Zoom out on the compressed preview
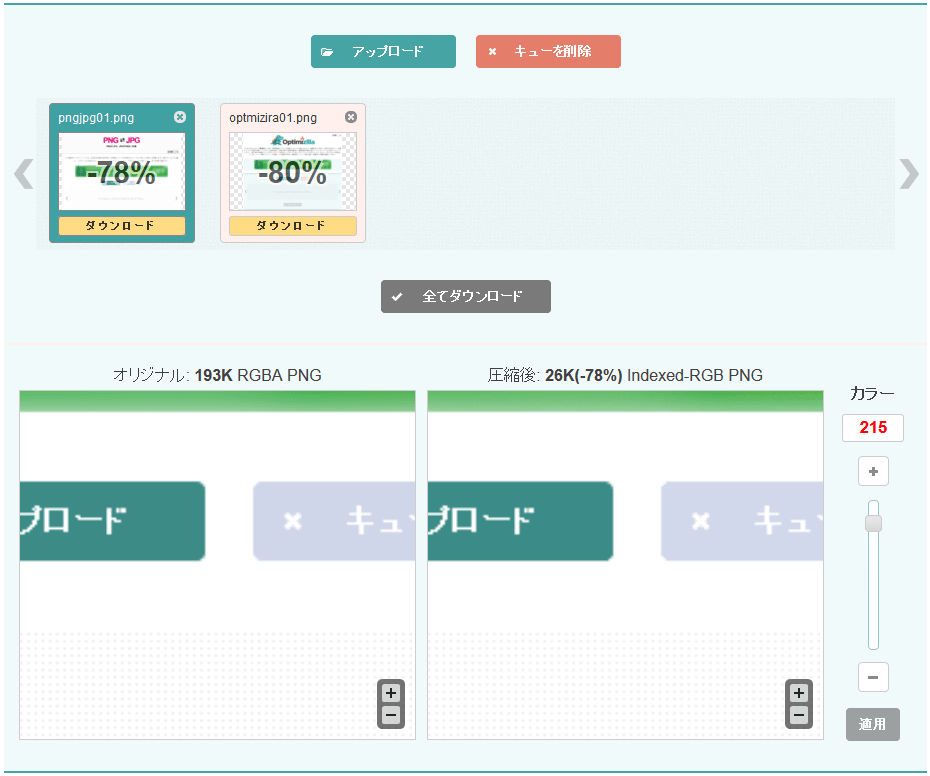Viewport: 930px width, 776px height. pos(798,715)
